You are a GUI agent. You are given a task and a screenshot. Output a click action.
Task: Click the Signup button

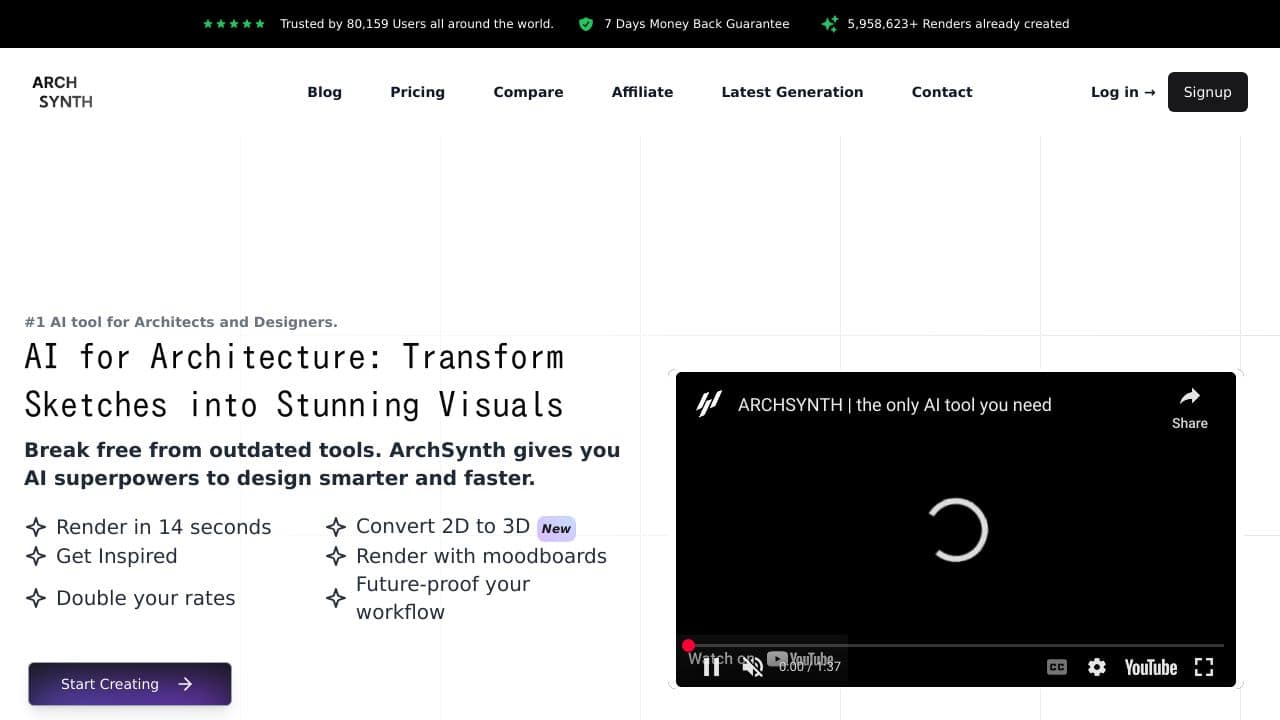(1207, 92)
